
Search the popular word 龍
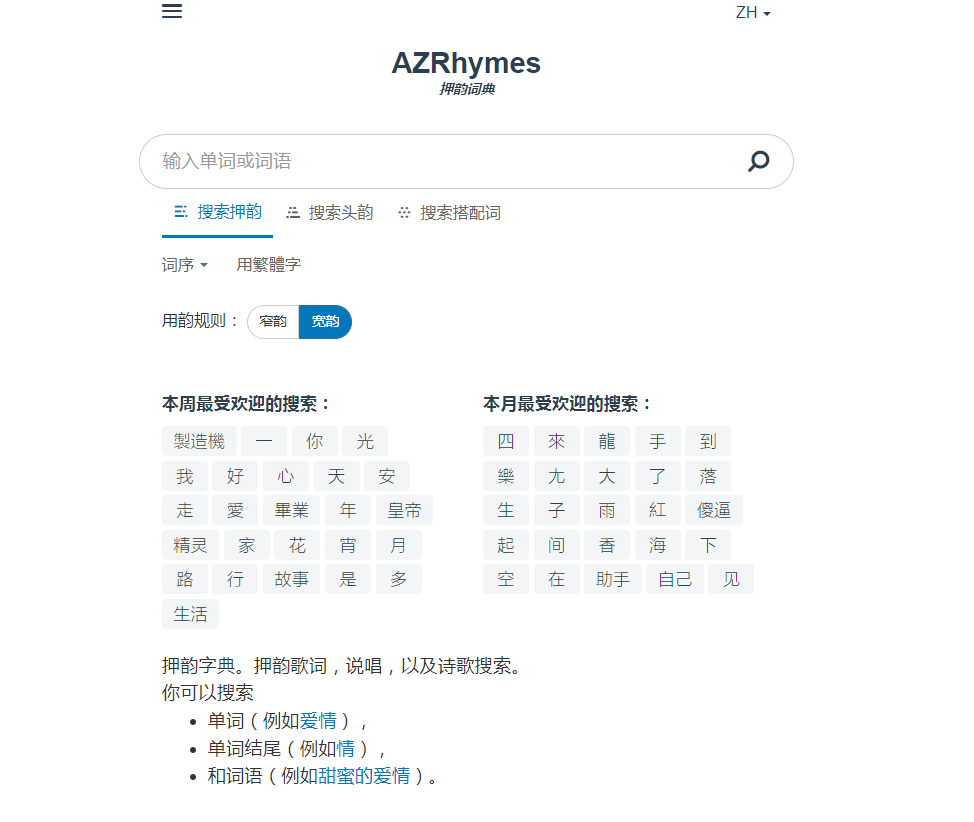pyautogui.click(x=606, y=441)
